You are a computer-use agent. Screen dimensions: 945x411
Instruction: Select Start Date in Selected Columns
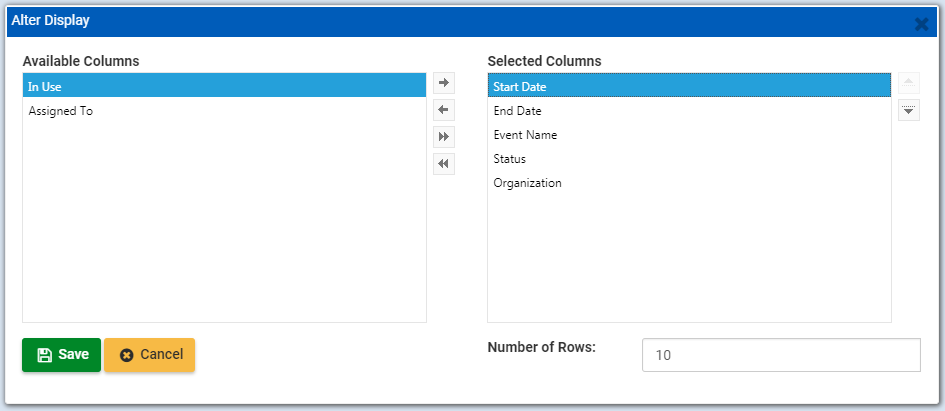[x=688, y=87]
